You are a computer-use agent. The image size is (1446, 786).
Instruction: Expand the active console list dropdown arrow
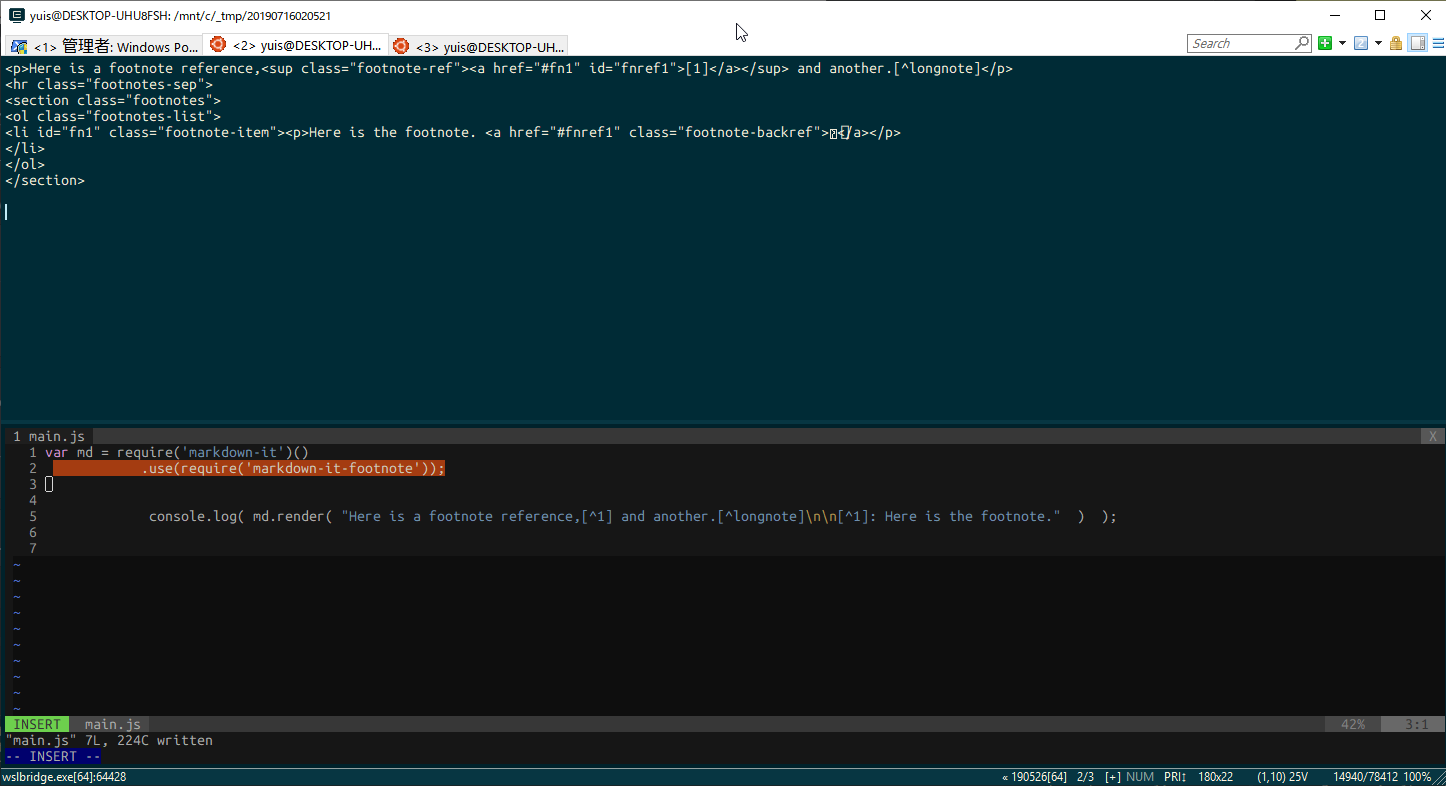point(1378,43)
